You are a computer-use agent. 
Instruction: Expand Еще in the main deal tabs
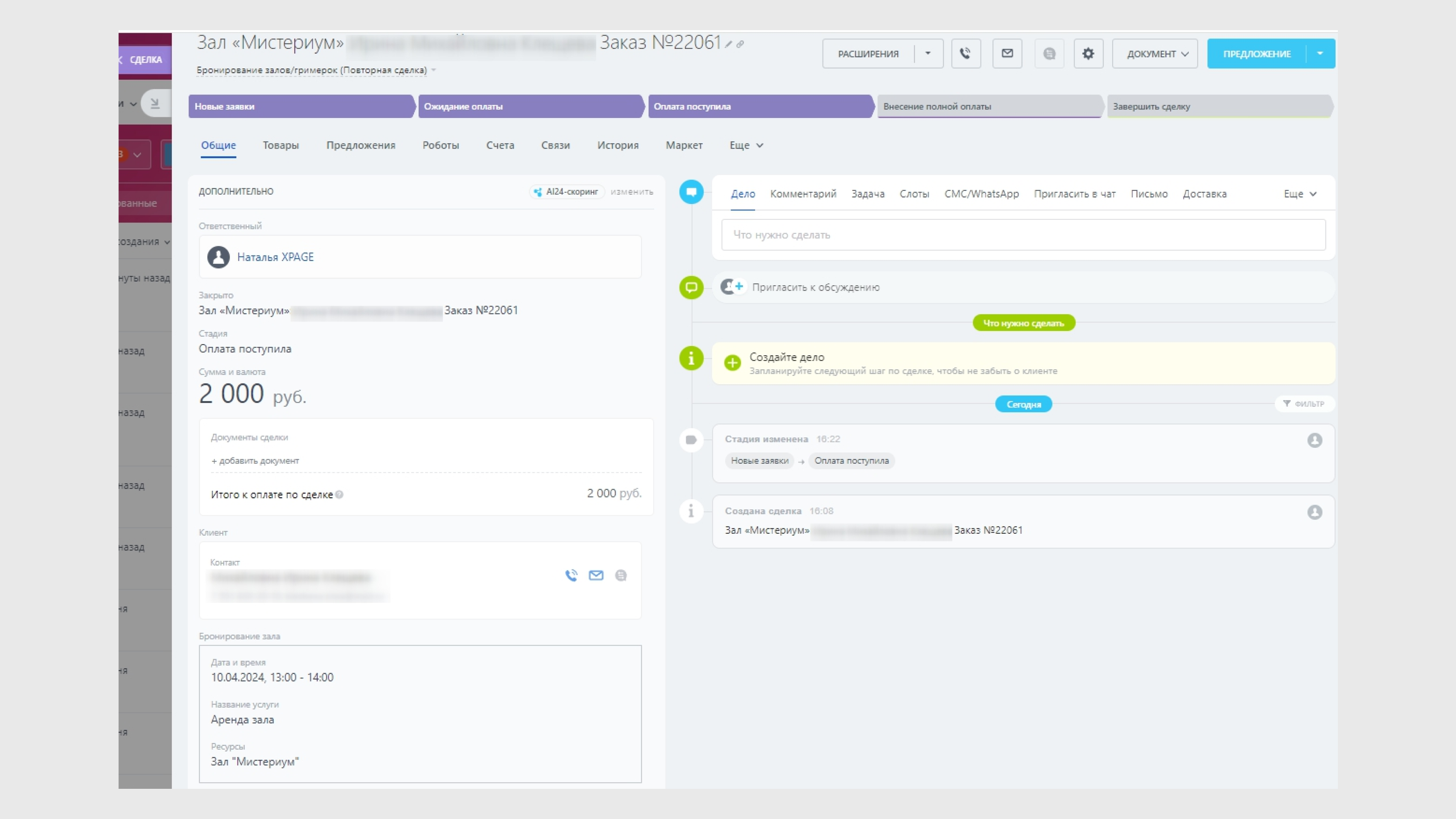point(746,146)
